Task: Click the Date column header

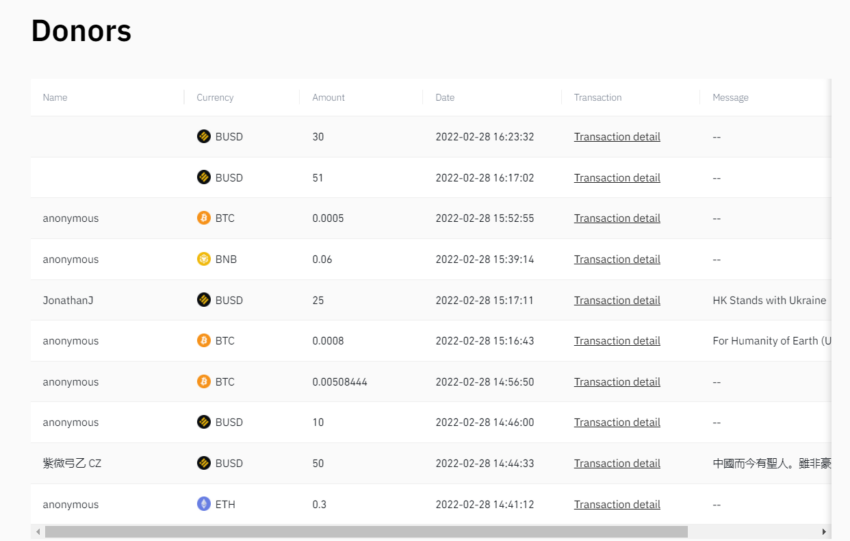Action: point(445,98)
